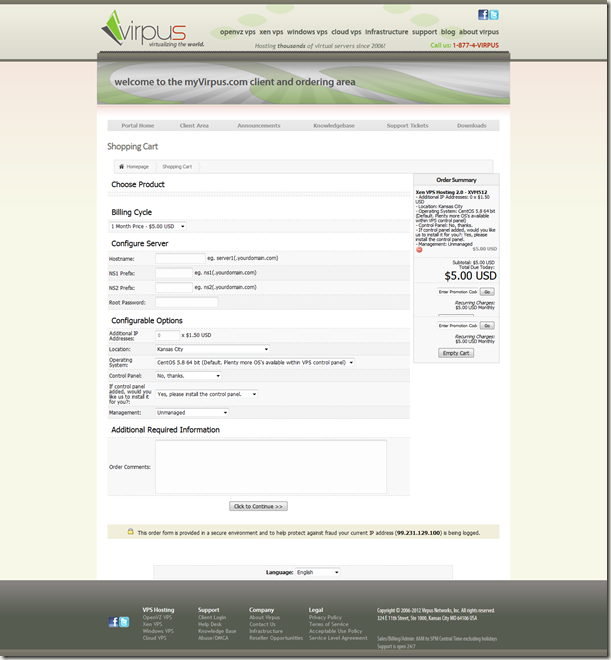Click the Virpus logo
Screen dimensions: 611x660
coord(152,29)
